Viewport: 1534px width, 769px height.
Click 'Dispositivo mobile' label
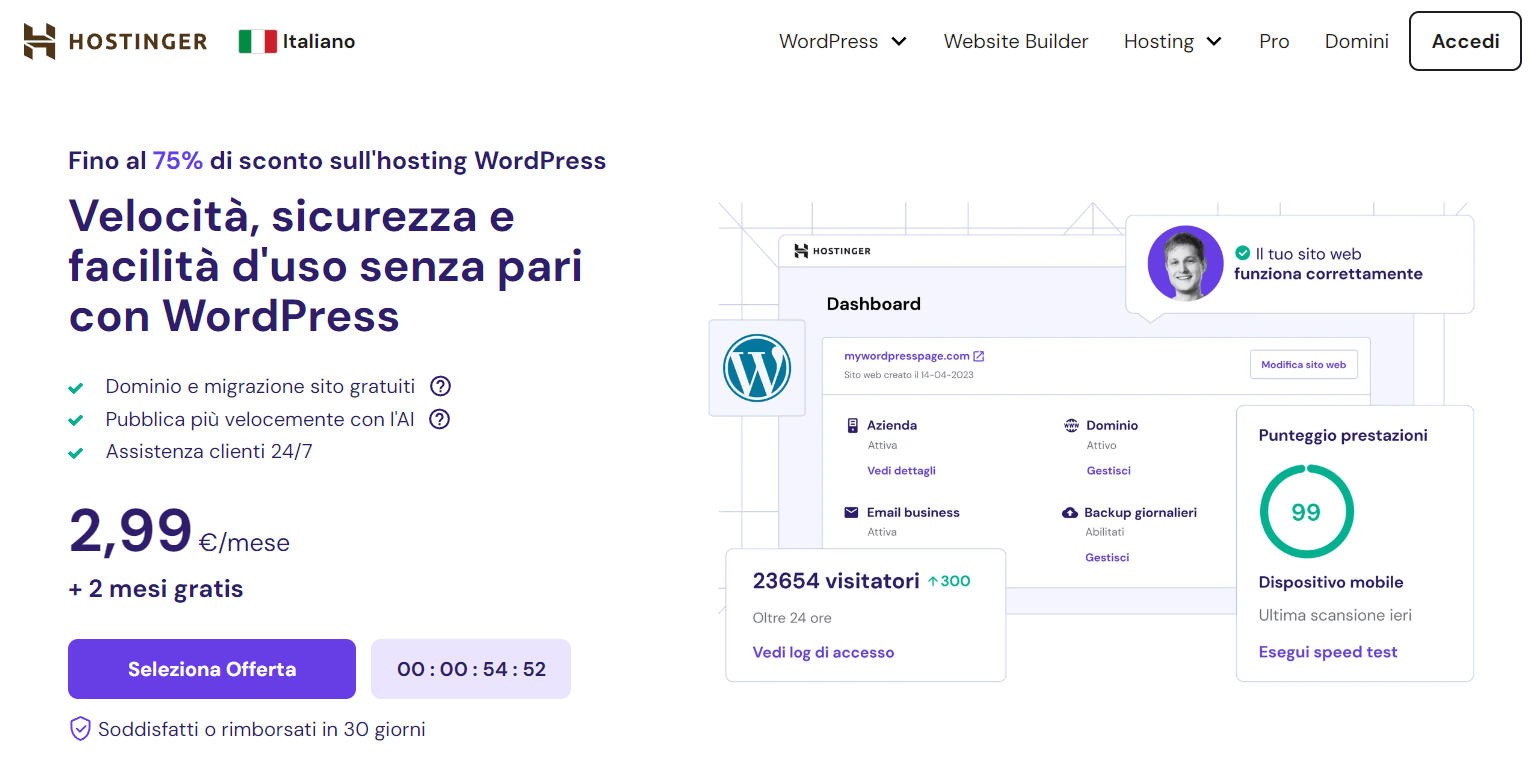pyautogui.click(x=1331, y=582)
